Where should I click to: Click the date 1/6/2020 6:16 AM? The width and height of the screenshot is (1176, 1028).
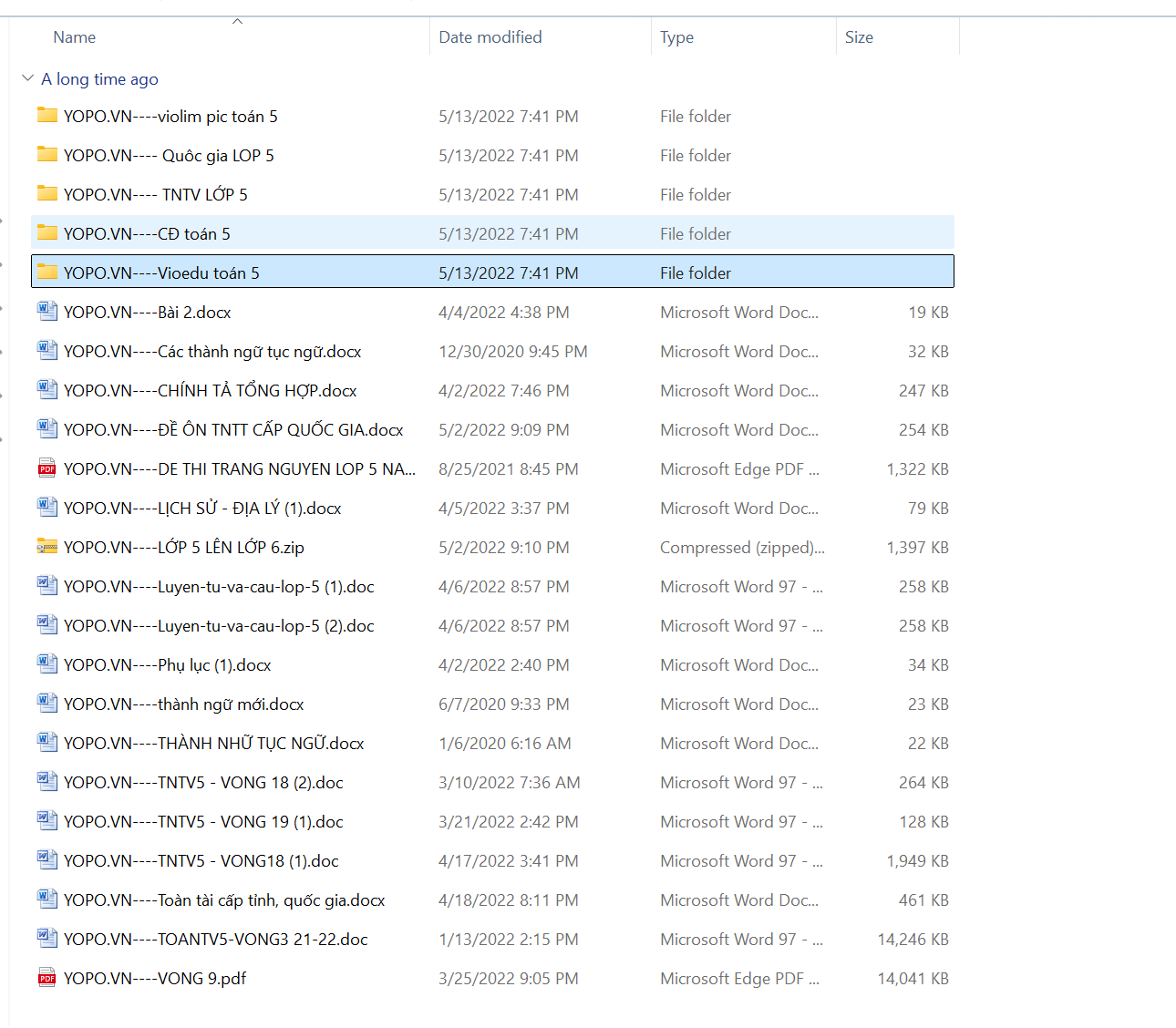pyautogui.click(x=505, y=744)
